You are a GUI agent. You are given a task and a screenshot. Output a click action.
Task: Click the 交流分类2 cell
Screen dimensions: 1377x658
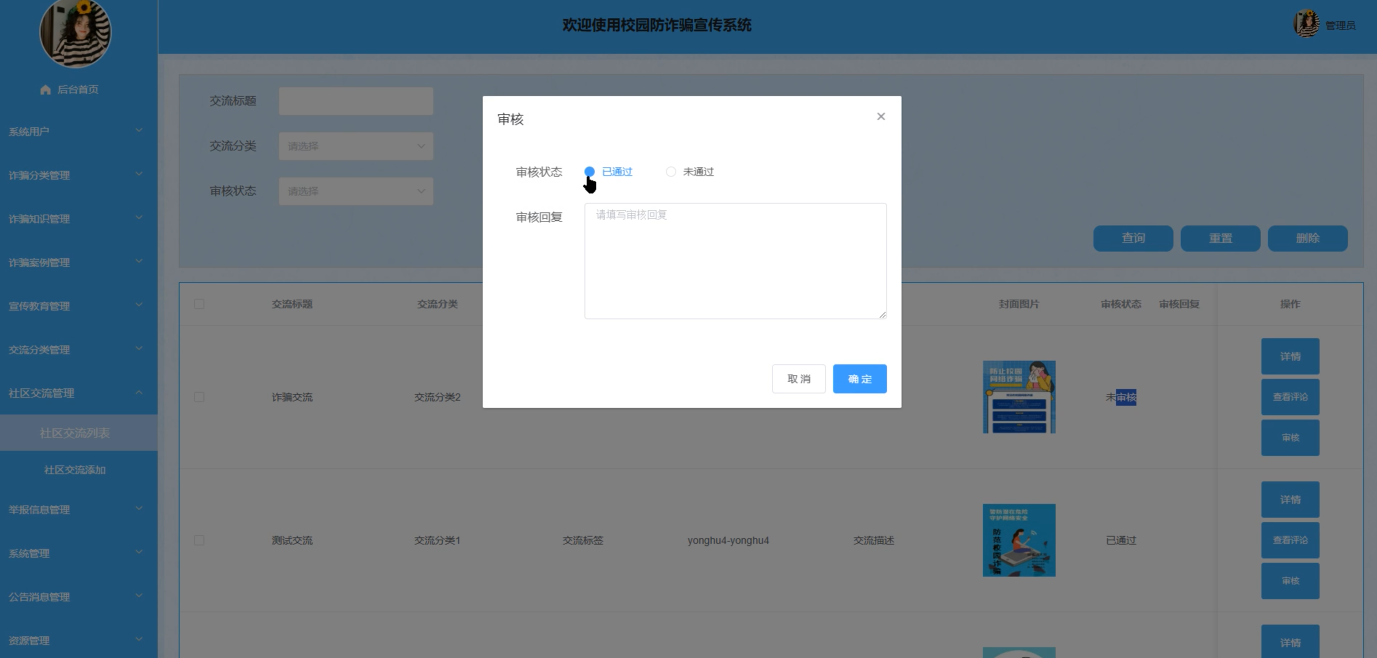pyautogui.click(x=437, y=397)
